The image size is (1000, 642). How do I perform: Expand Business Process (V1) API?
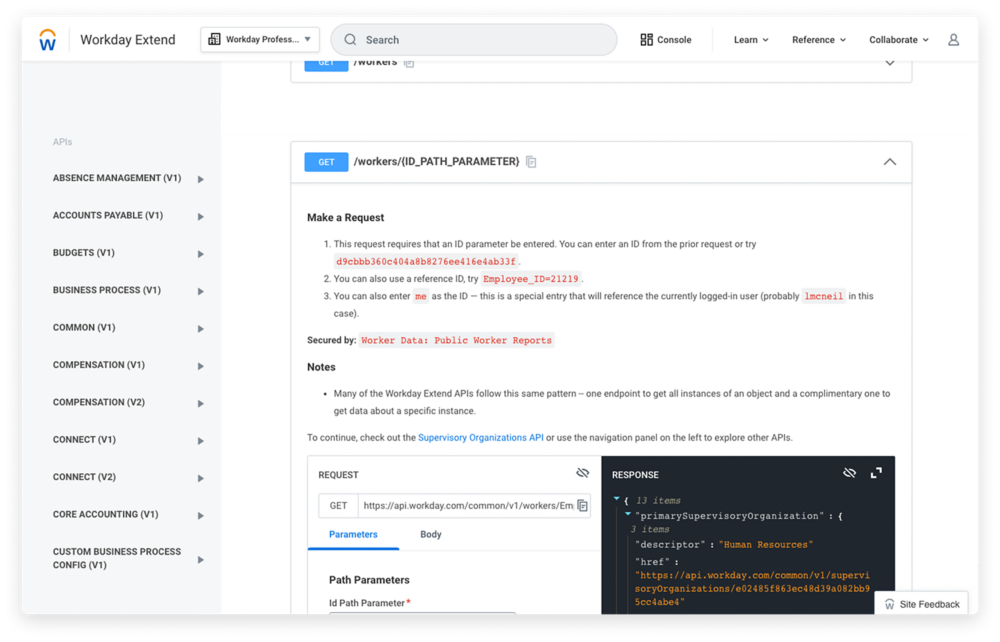coord(201,291)
